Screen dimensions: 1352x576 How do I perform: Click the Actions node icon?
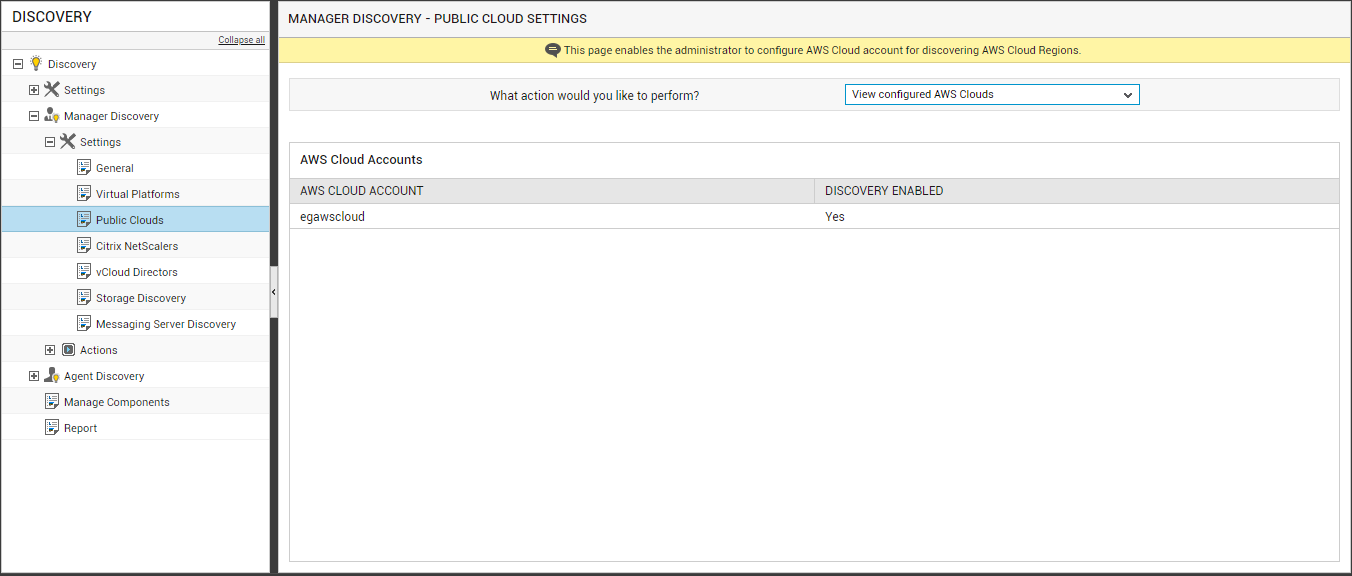point(68,349)
